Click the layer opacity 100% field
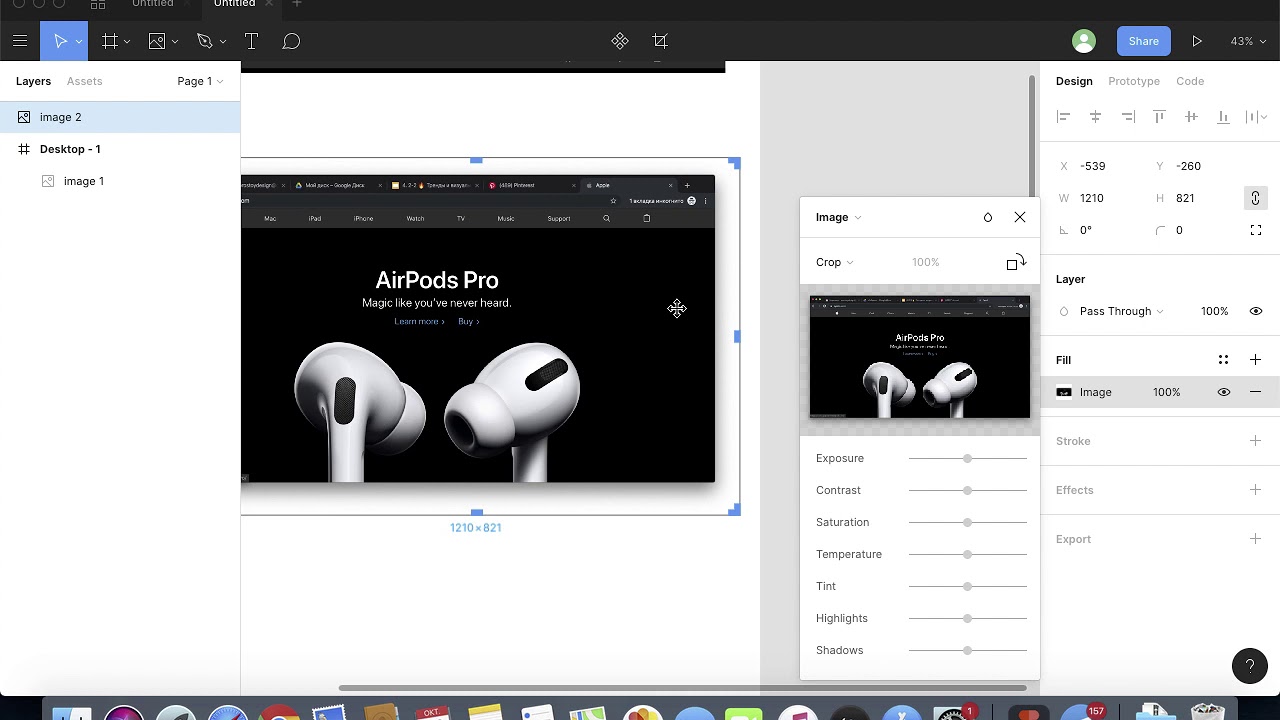The width and height of the screenshot is (1280, 720). tap(1214, 311)
